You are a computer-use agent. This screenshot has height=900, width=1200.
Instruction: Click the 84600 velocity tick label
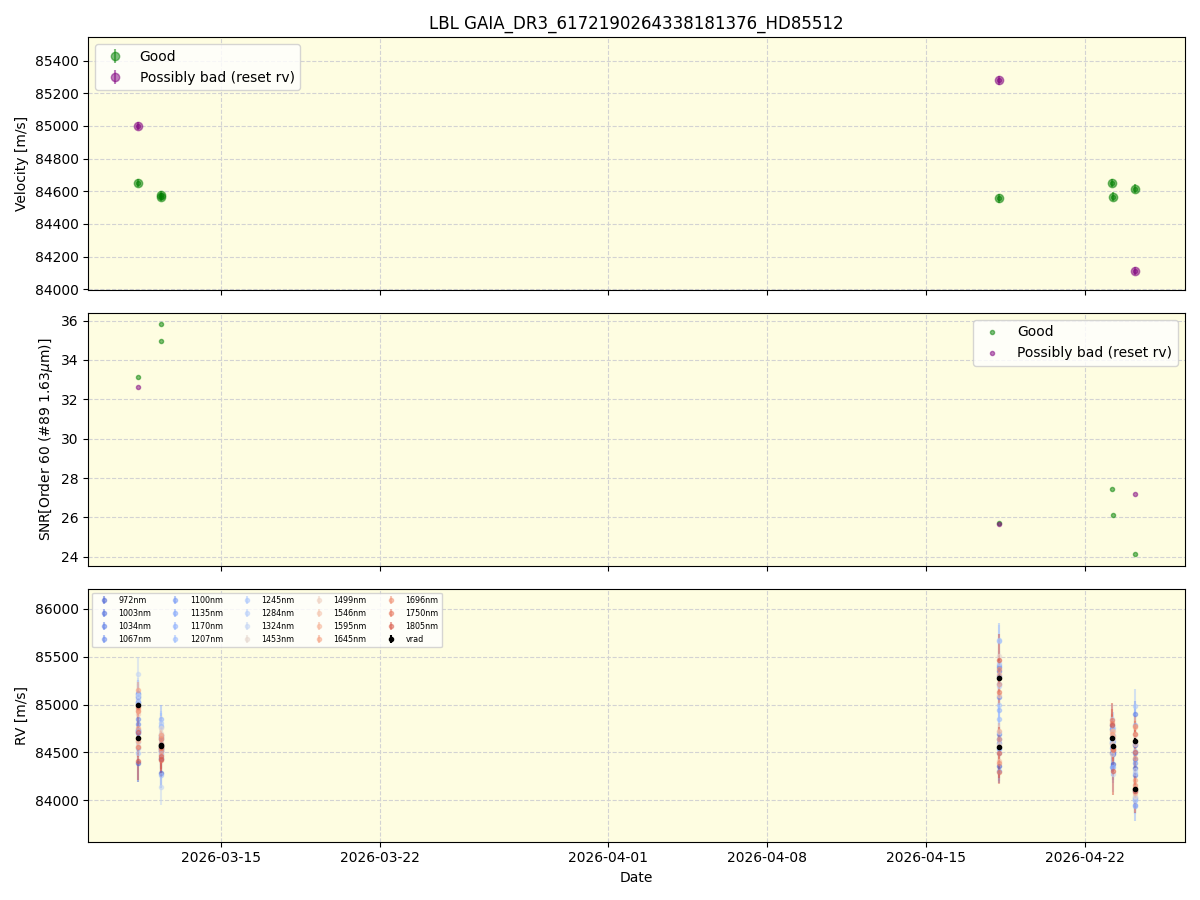coord(59,192)
